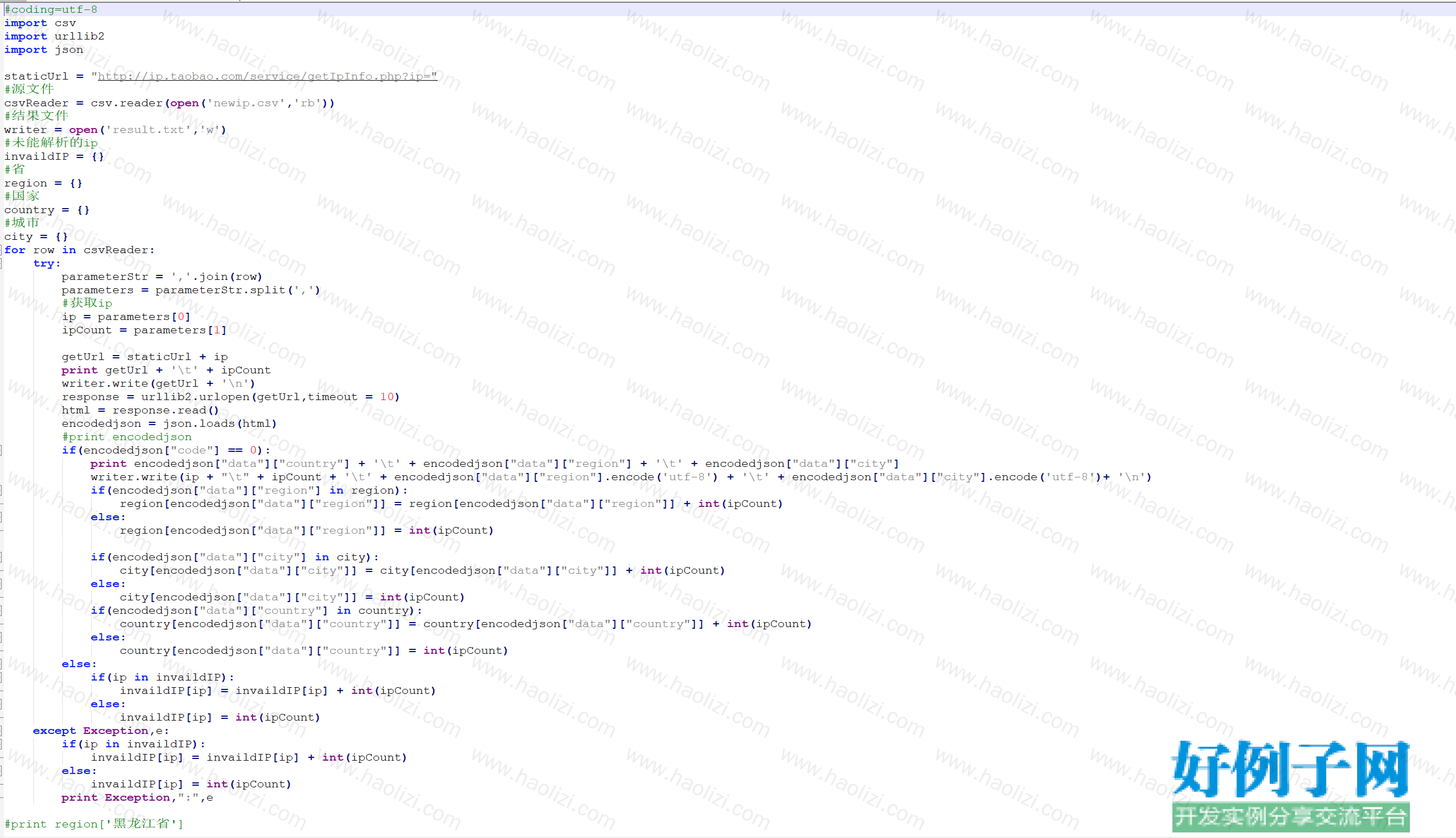Click the region '+ int(ipCount)' increment line
Image resolution: width=1456 pixels, height=838 pixels.
452,503
